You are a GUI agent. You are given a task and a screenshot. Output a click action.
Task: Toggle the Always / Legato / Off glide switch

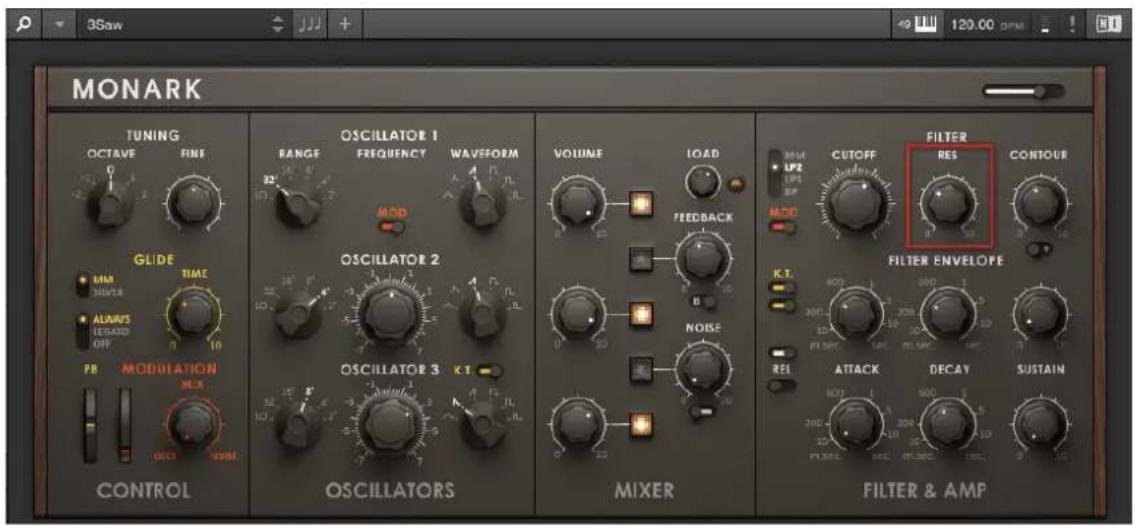[x=81, y=331]
